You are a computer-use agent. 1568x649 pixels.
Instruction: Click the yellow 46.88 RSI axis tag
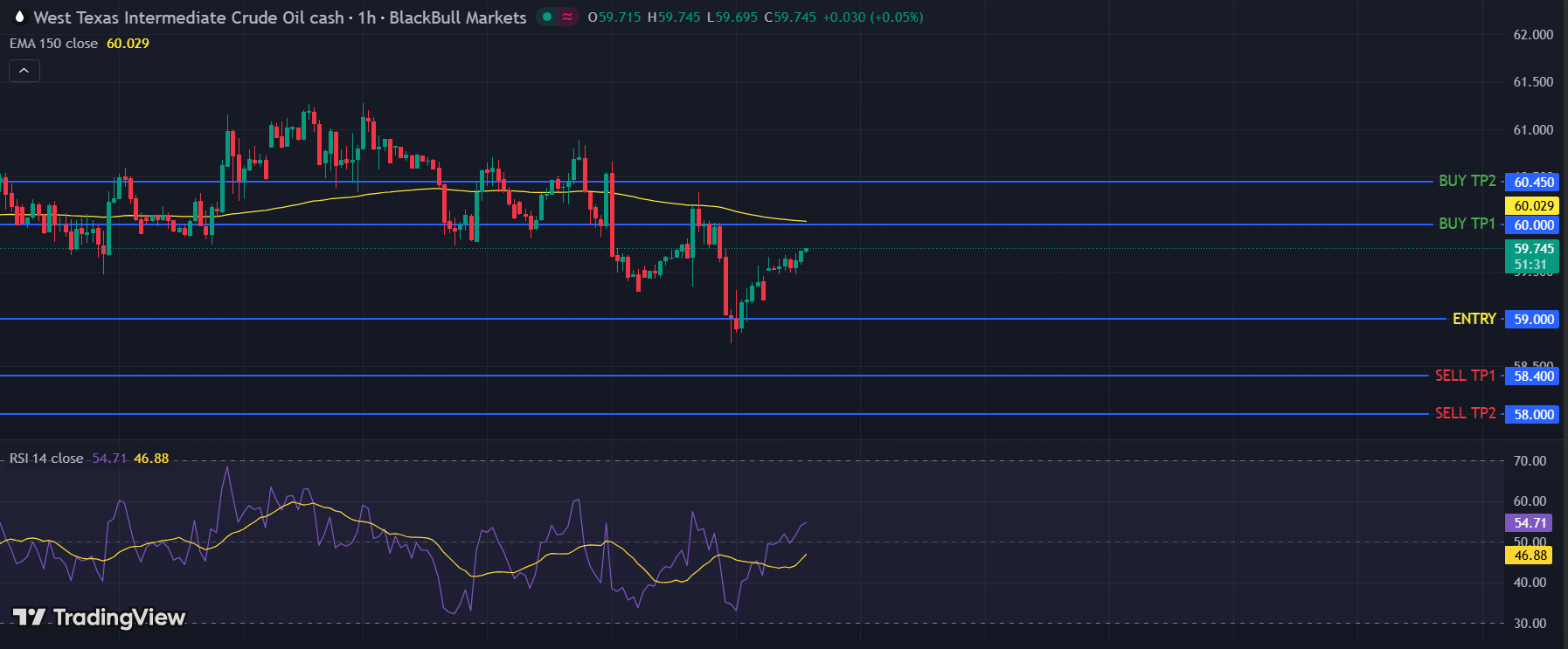pyautogui.click(x=1530, y=556)
